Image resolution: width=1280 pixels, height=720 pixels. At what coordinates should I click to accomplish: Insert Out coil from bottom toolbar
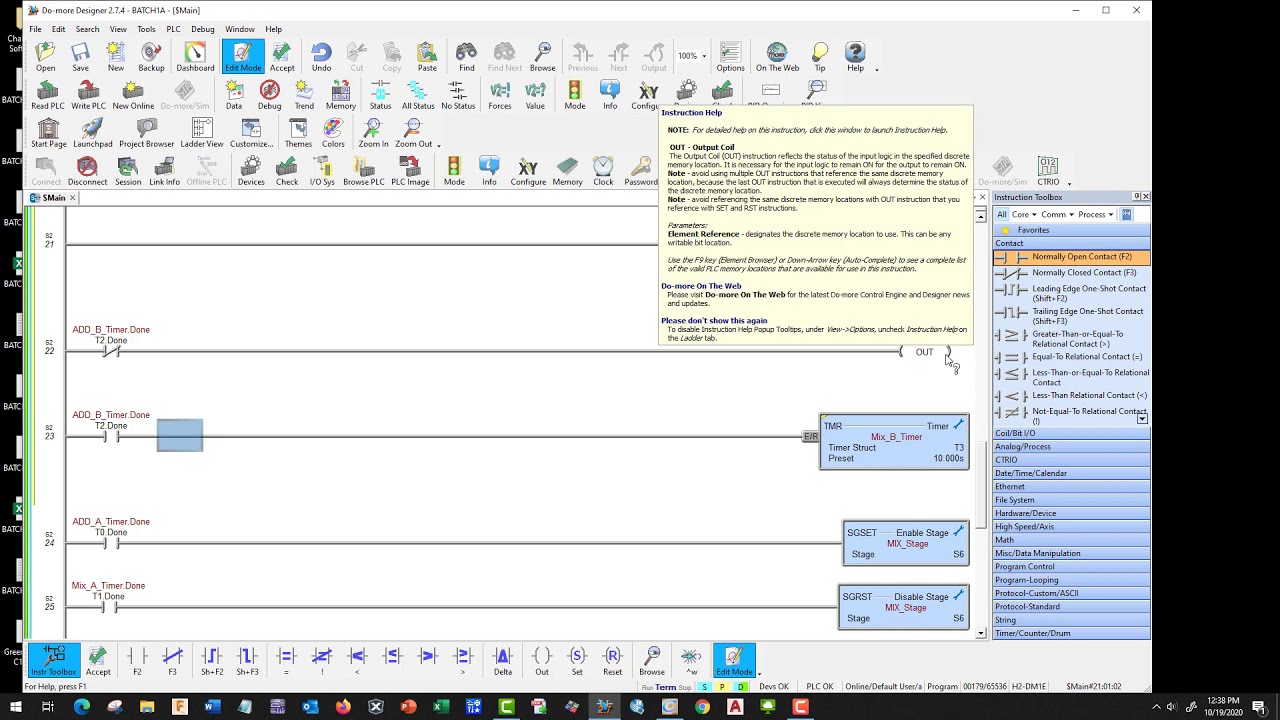pyautogui.click(x=542, y=661)
